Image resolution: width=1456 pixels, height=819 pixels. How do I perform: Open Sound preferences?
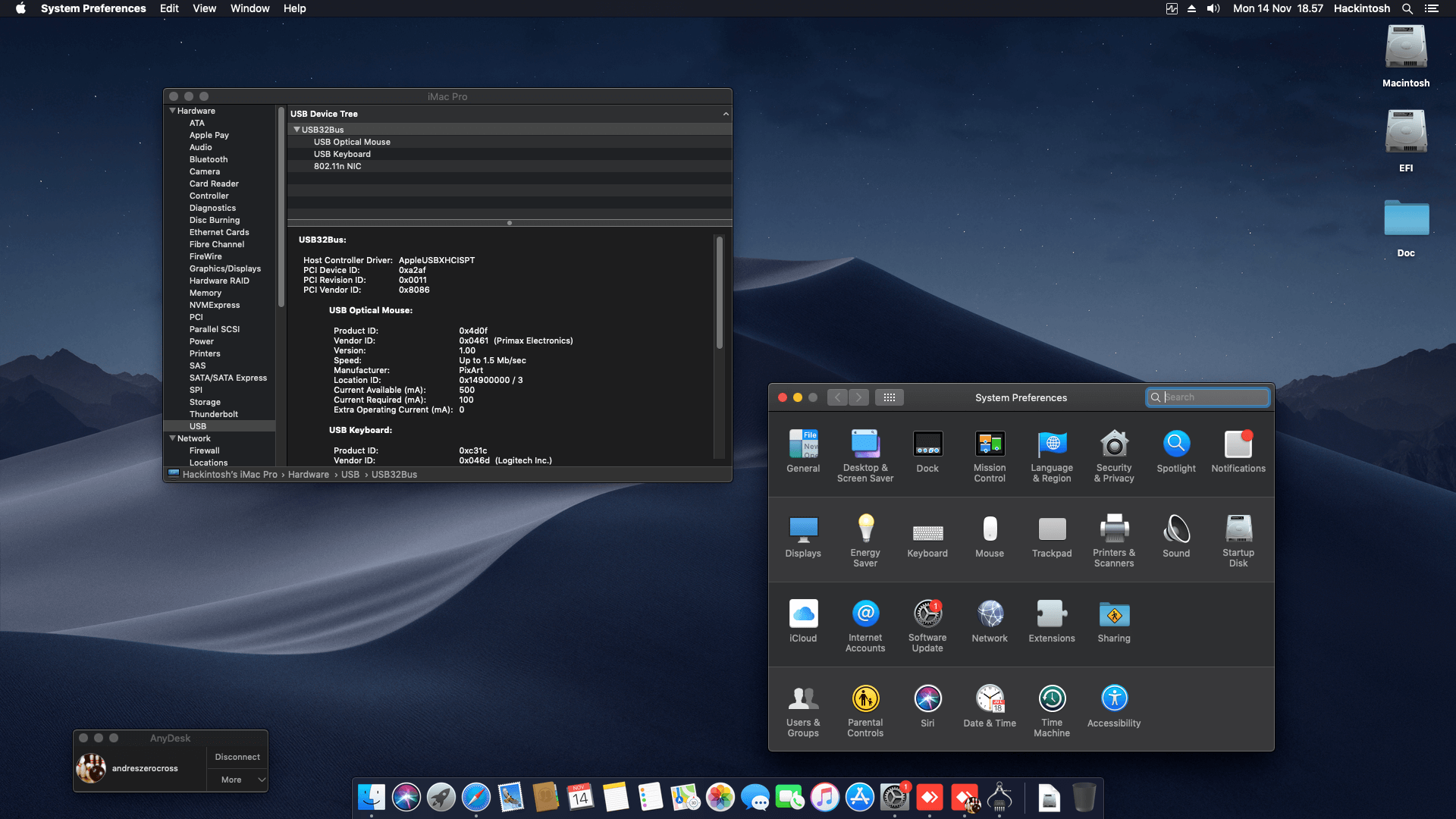coord(1176,537)
